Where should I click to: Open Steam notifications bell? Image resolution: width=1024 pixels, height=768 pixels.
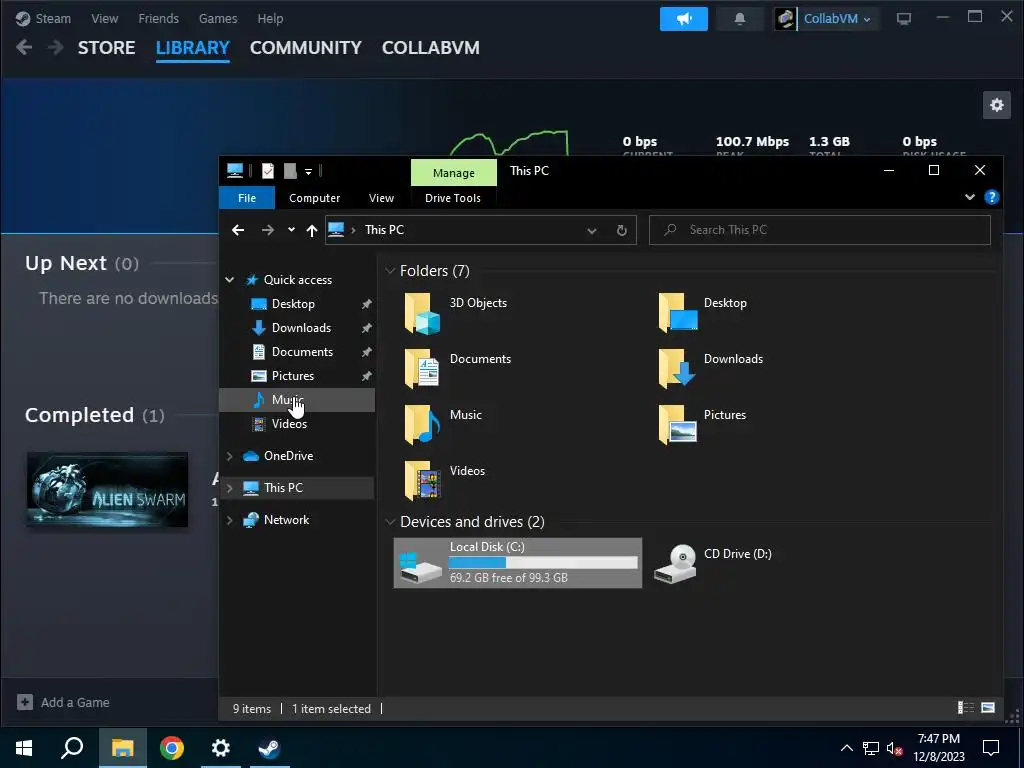tap(739, 19)
